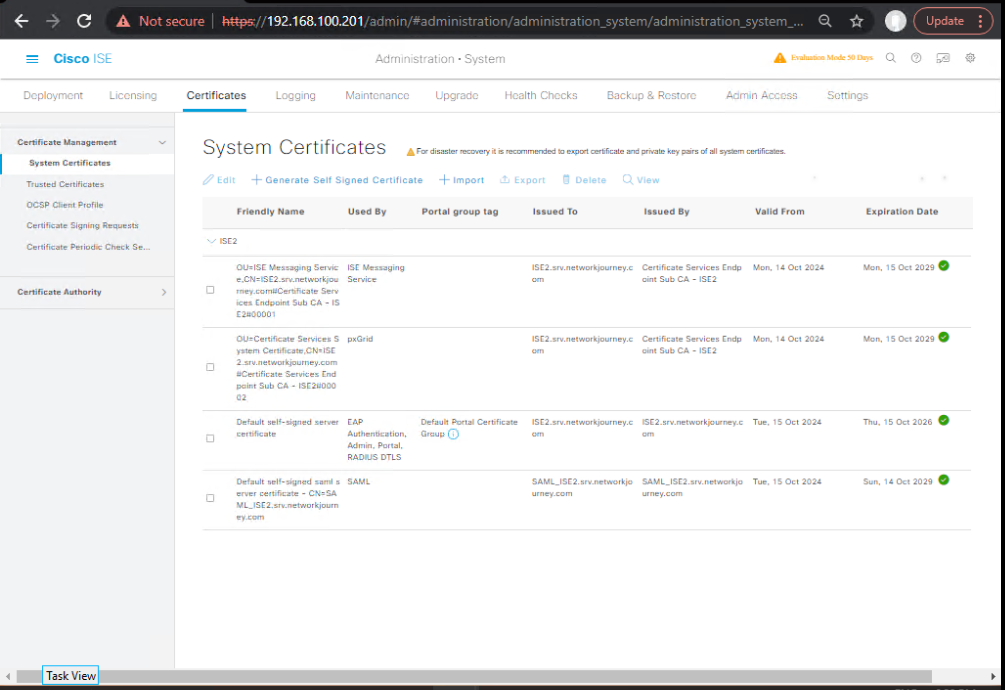Screen dimensions: 1005x690
Task: Open Trusted Certificates in sidebar
Action: 65,185
